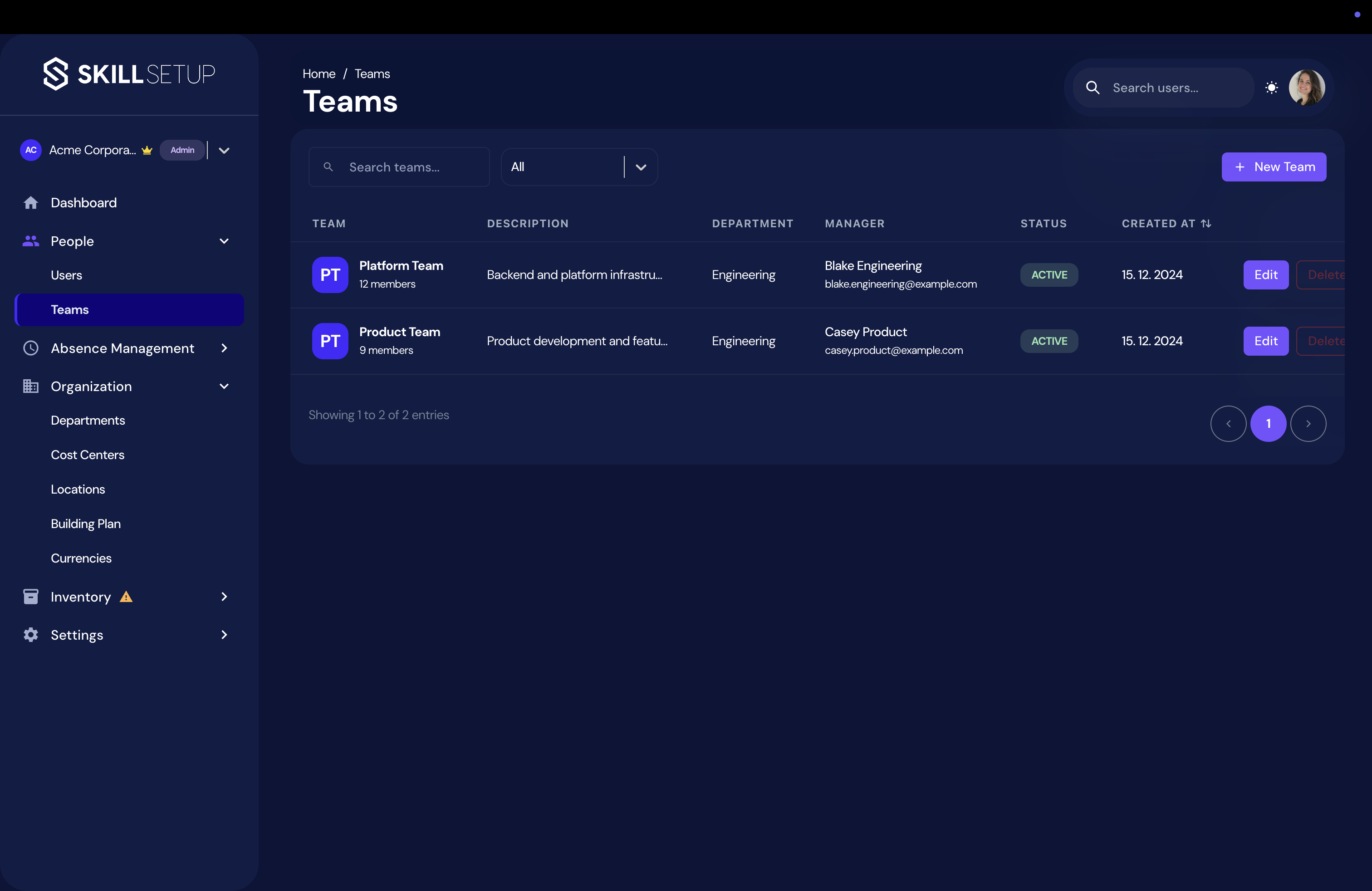Image resolution: width=1372 pixels, height=891 pixels.
Task: Sort by Created At column
Action: 1166,224
